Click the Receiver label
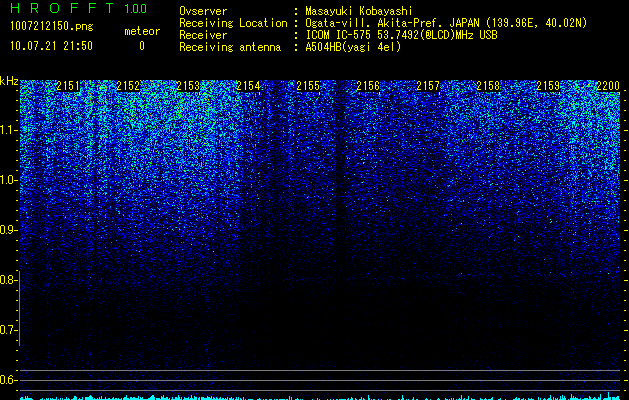The width and height of the screenshot is (629, 400). (203, 35)
